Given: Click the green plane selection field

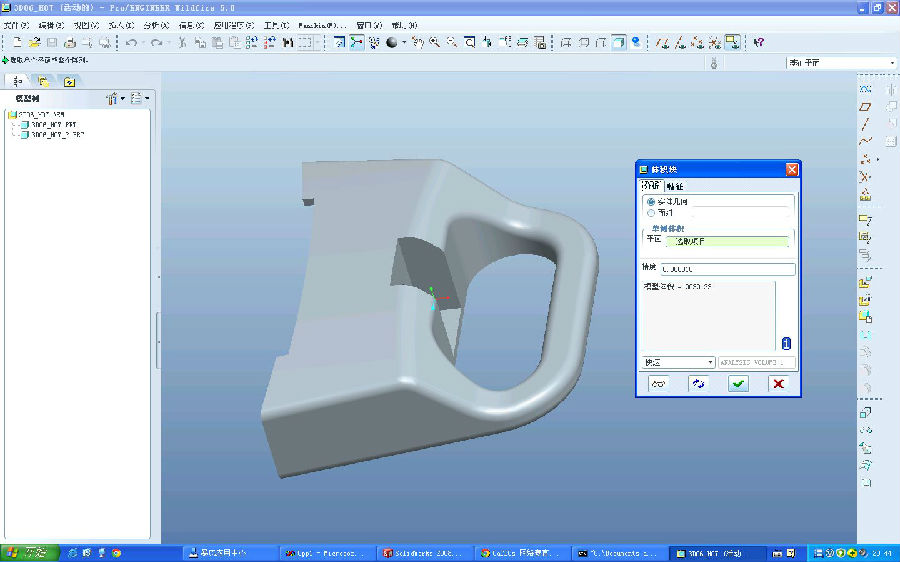Looking at the screenshot, I should coord(726,240).
